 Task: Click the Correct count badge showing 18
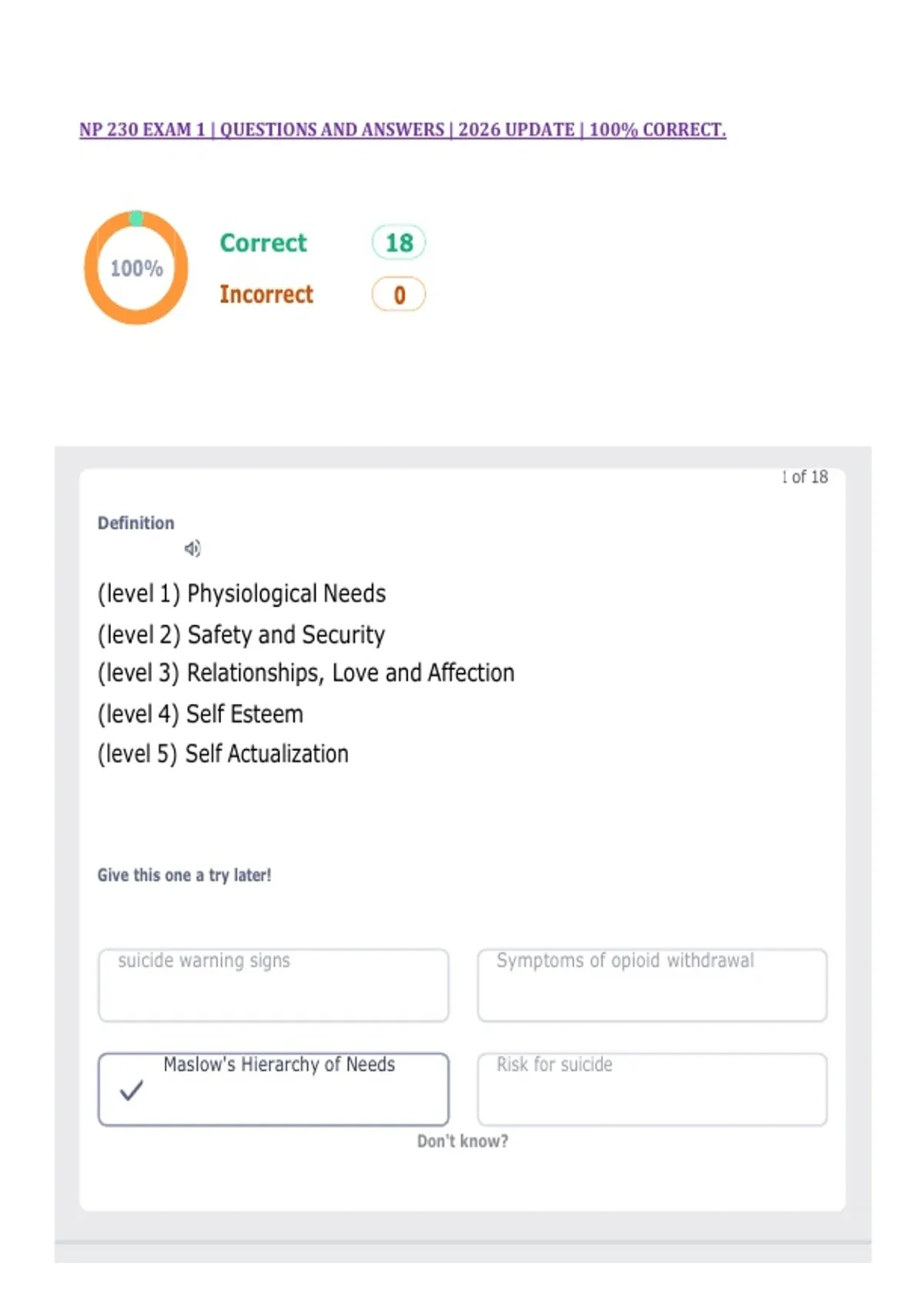tap(399, 243)
